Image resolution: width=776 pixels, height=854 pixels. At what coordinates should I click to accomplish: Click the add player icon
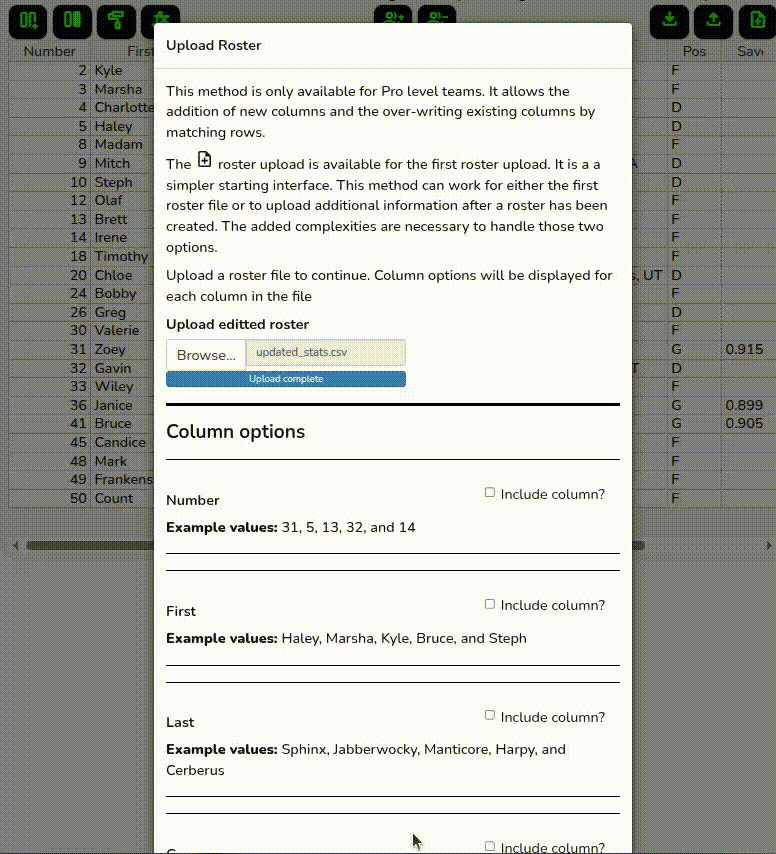[x=393, y=18]
